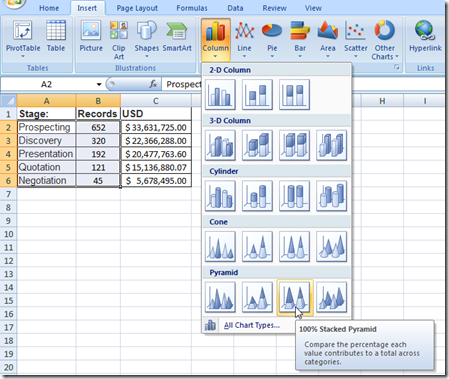Insert a Hyperlink
The image size is (449, 379).
pos(425,37)
